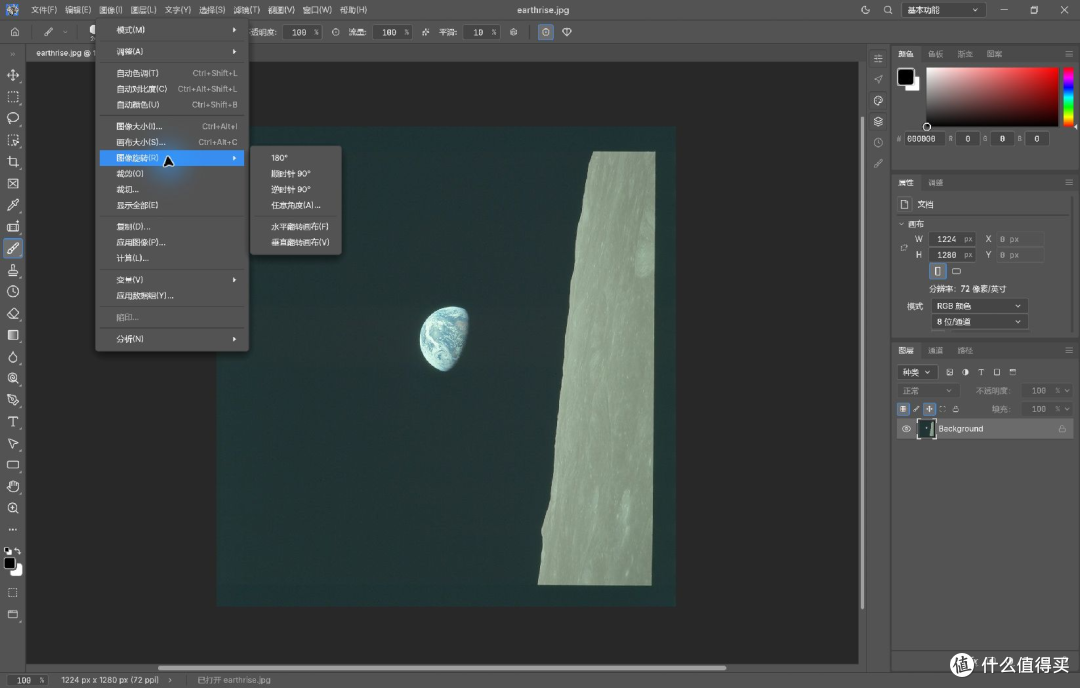Toggle Quick Mask mode below color swatches
1080x688 pixels.
13,593
